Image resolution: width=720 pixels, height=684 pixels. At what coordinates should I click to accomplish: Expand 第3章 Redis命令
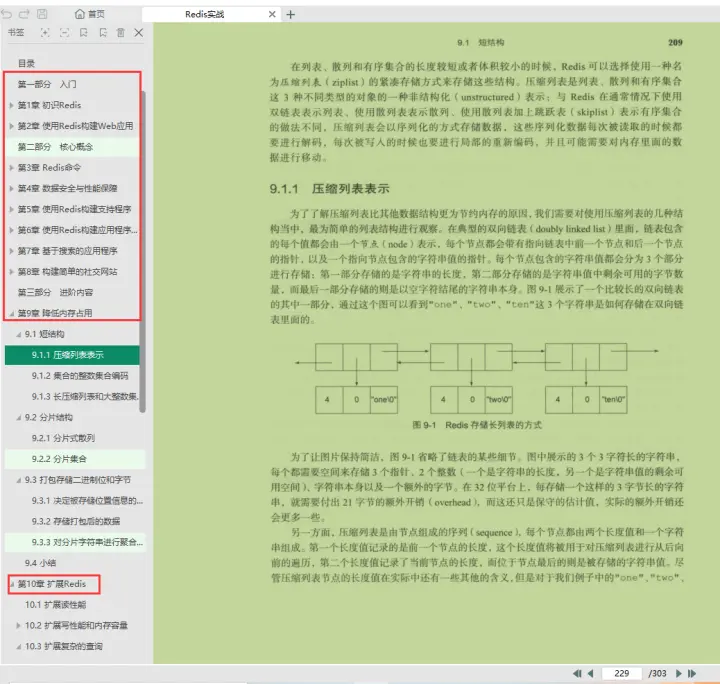(x=11, y=168)
